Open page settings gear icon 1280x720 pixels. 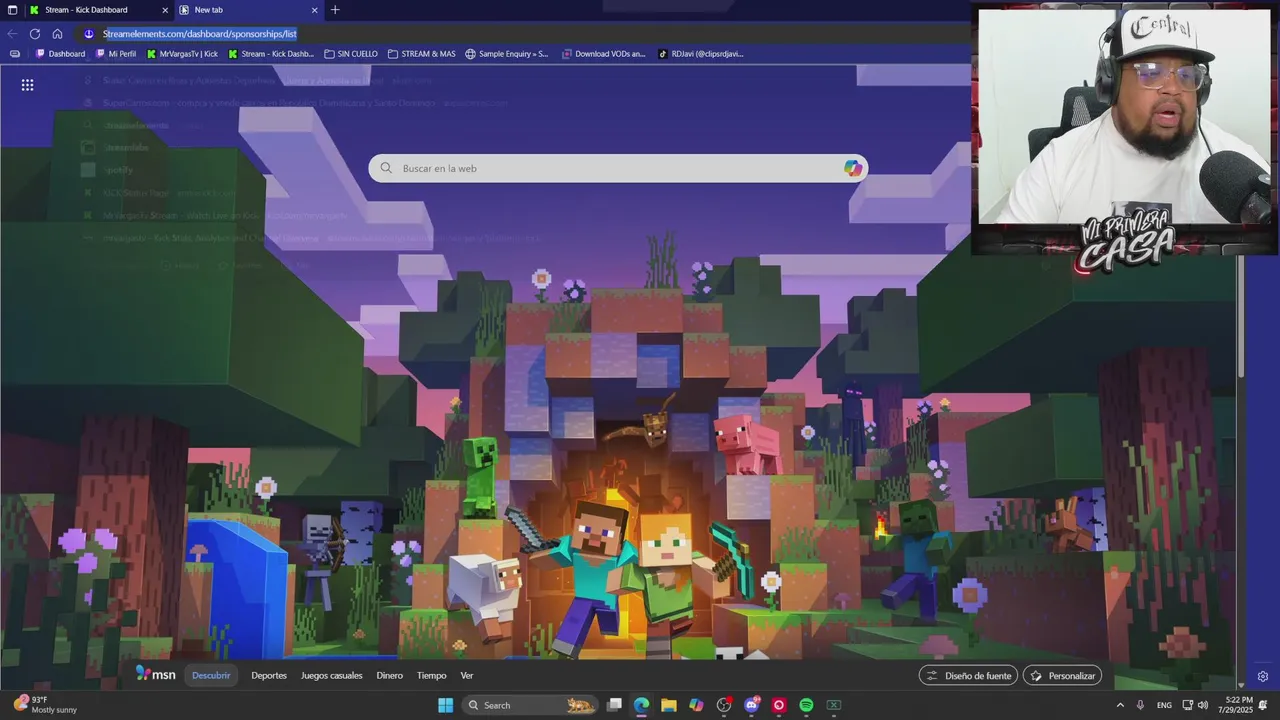(1263, 677)
